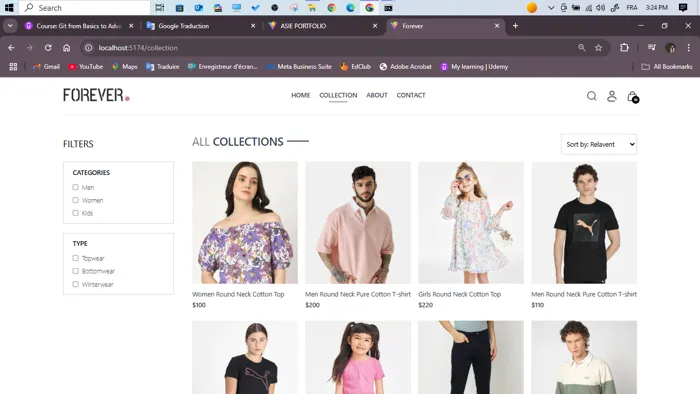The height and width of the screenshot is (394, 700).
Task: Check the Bottomwear type filter
Action: pos(75,271)
